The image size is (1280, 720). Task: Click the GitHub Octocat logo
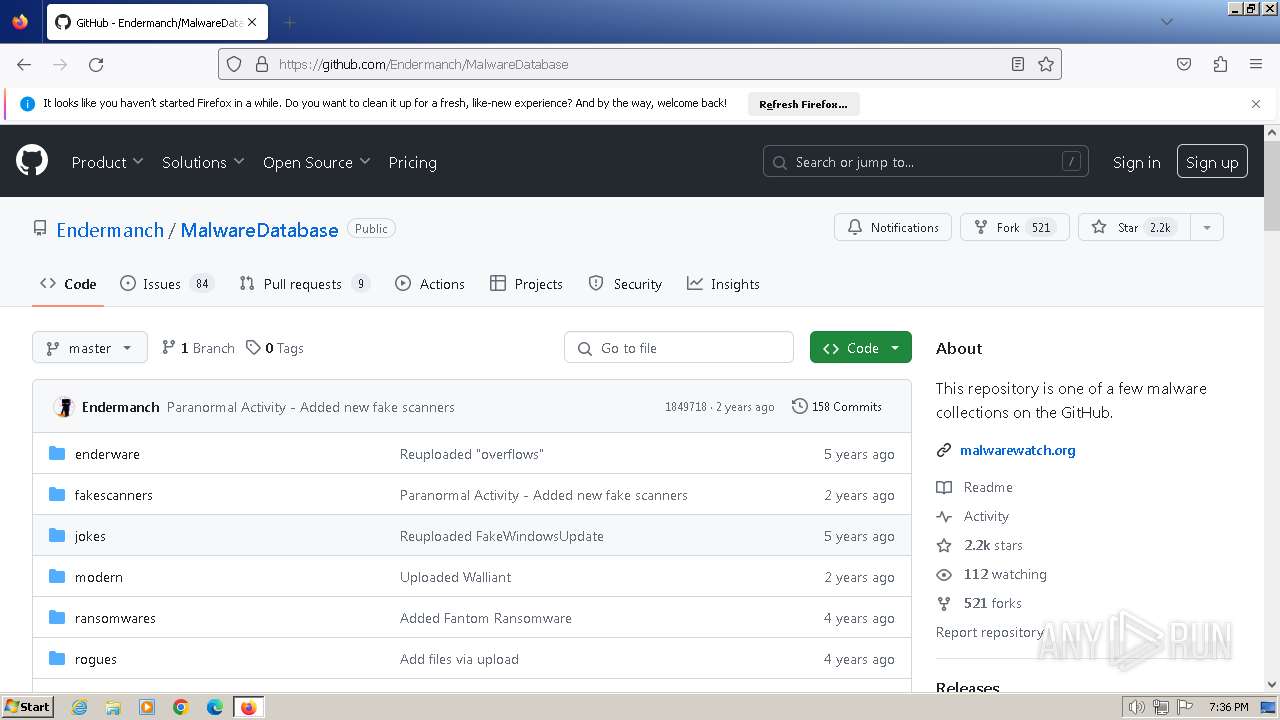click(32, 161)
